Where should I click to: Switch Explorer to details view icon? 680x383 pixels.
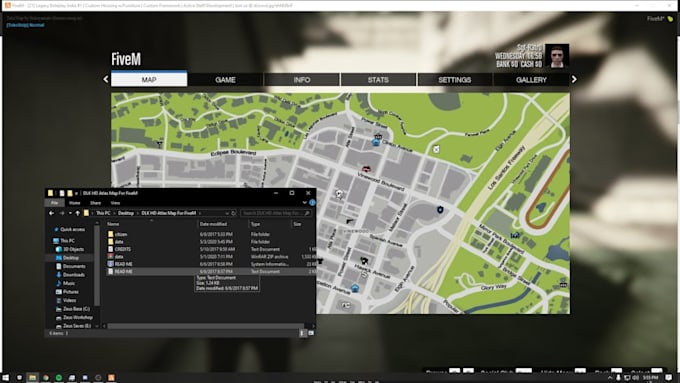pos(302,333)
